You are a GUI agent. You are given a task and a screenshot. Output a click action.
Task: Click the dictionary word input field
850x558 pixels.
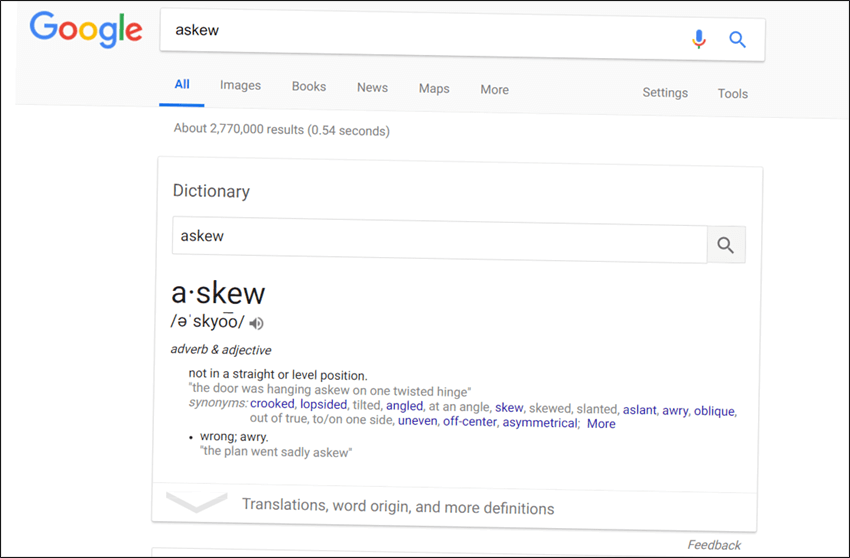(440, 239)
